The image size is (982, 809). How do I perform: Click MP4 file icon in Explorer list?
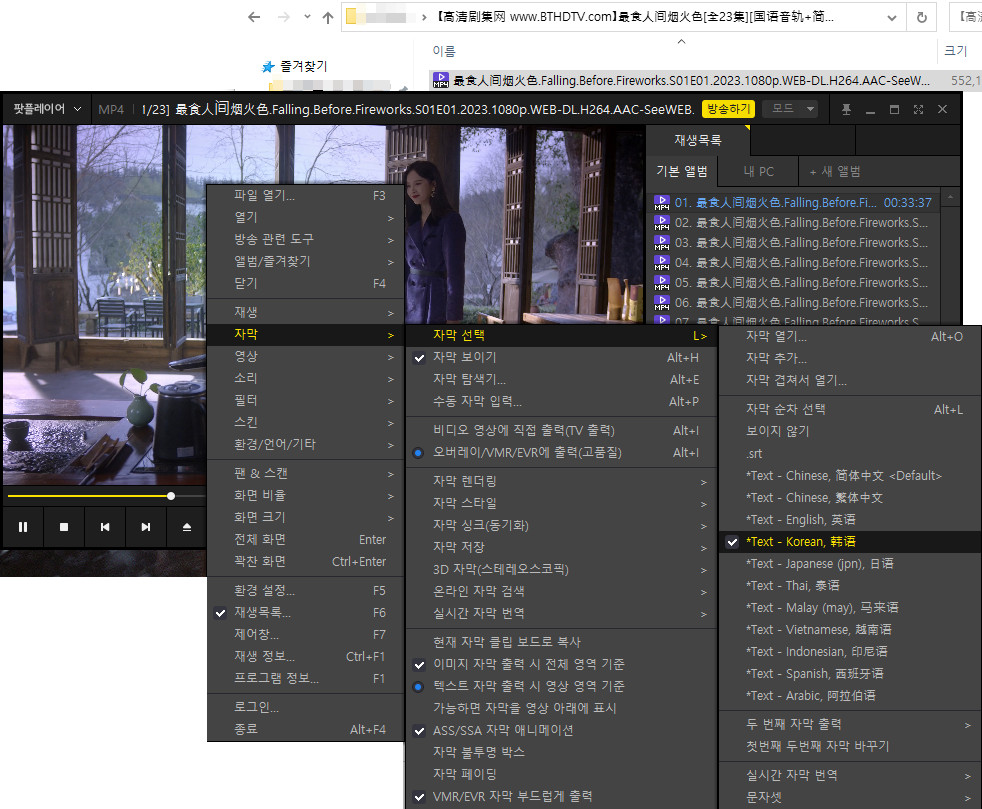pyautogui.click(x=440, y=80)
